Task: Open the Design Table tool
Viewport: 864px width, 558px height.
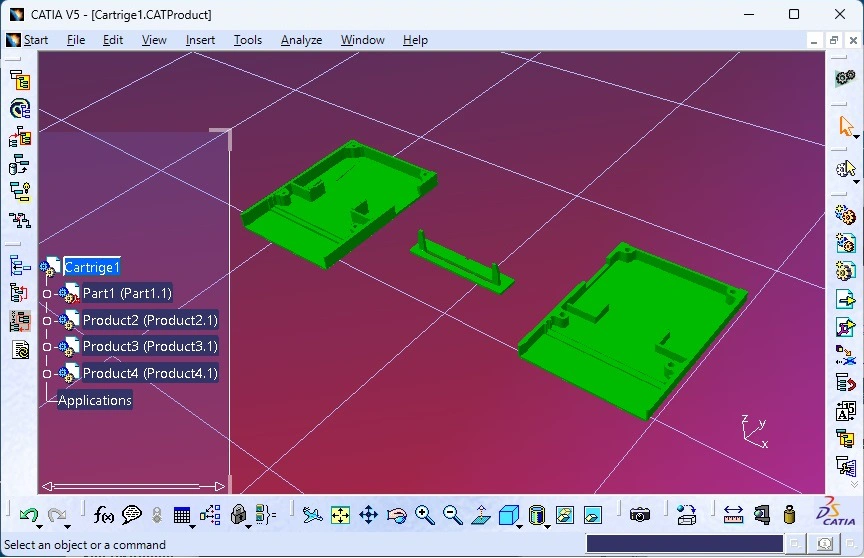Action: click(x=181, y=516)
